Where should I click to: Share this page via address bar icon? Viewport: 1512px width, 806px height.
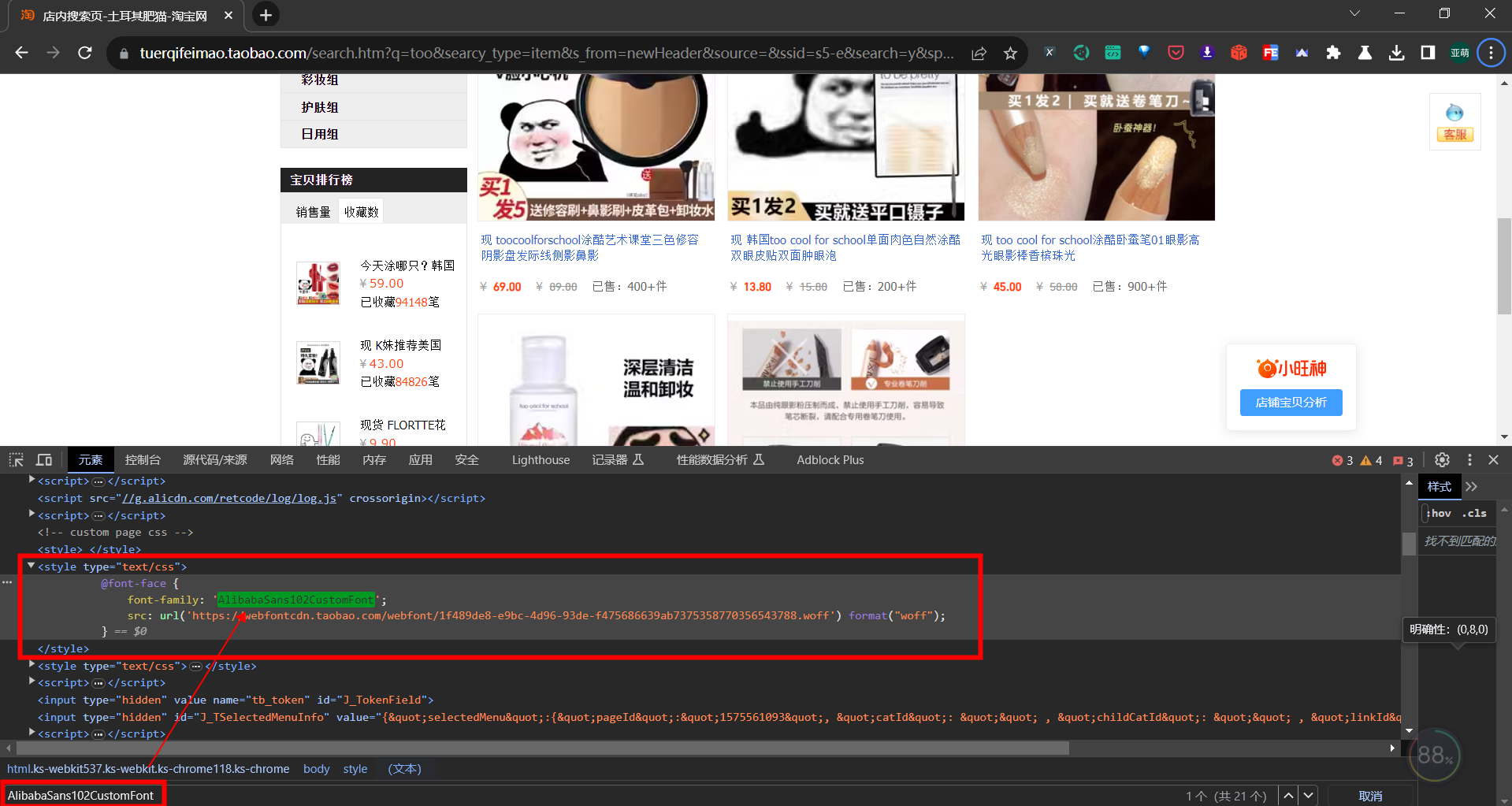(x=979, y=53)
